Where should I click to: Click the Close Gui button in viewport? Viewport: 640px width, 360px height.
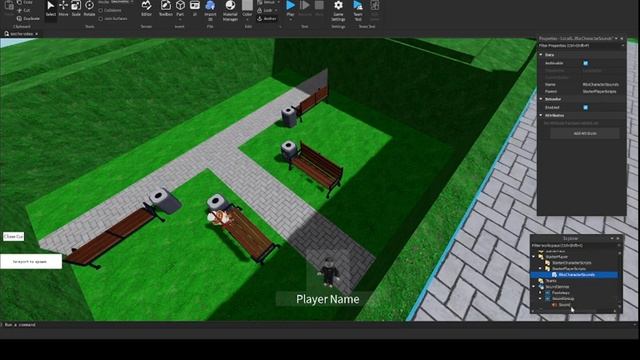(x=13, y=236)
